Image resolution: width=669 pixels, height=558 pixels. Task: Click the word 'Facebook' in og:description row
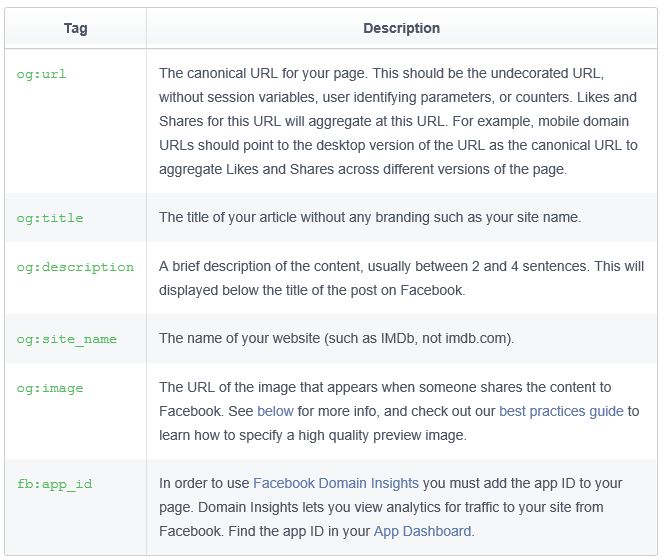[x=431, y=291]
